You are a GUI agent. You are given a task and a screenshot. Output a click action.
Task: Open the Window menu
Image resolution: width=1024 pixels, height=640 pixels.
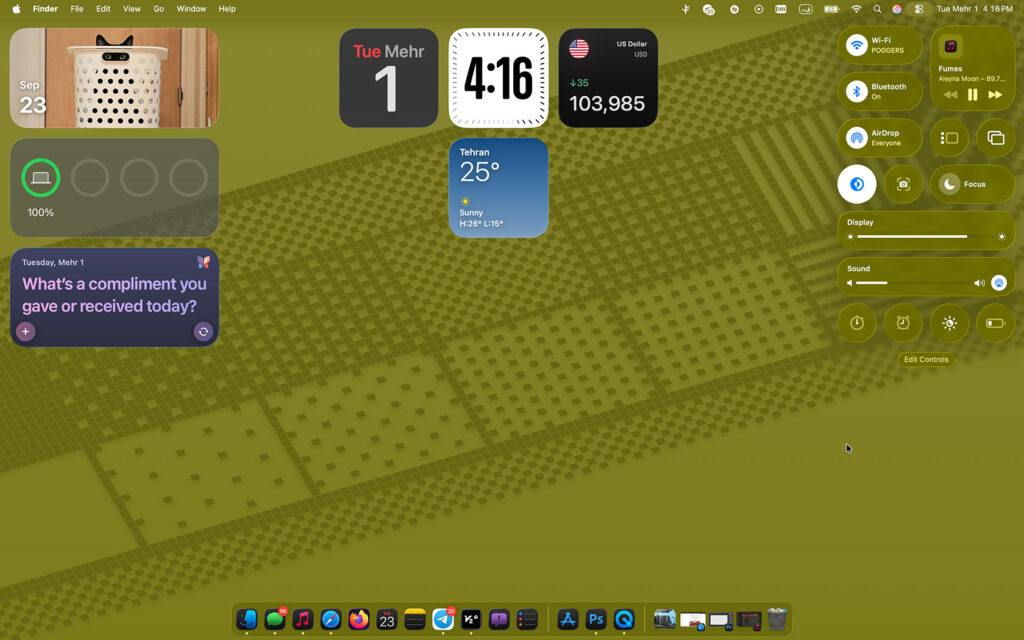pyautogui.click(x=191, y=9)
